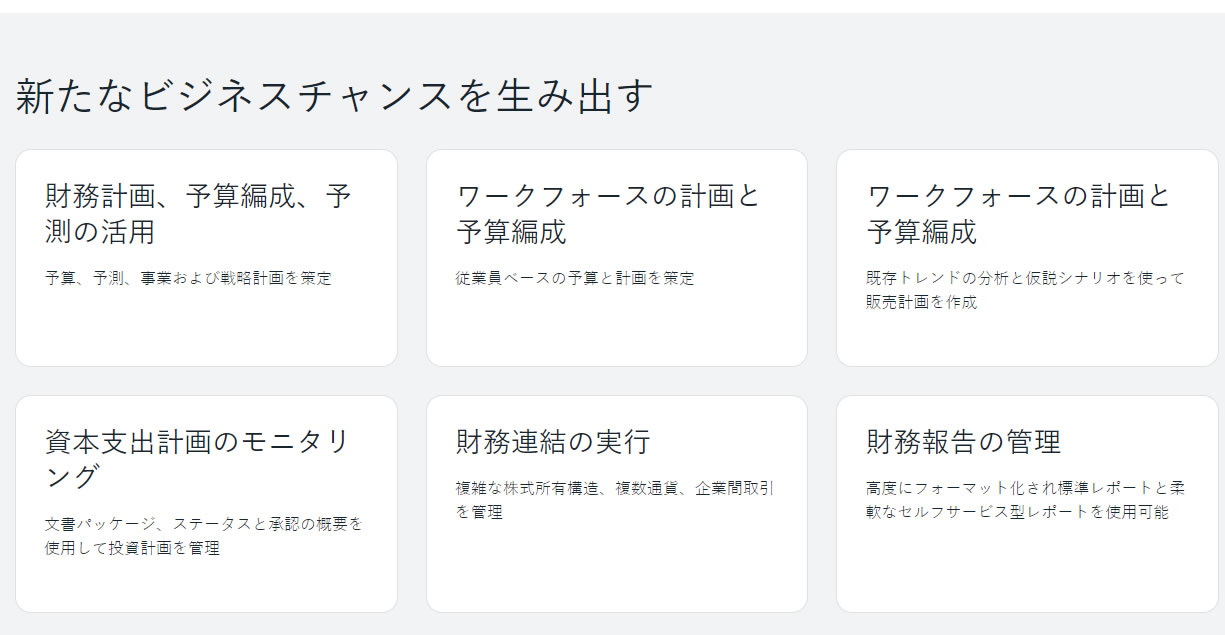The width and height of the screenshot is (1225, 635).
Task: Select the 予算、予測、事業および戦略計画を策定 description
Action: (x=188, y=278)
